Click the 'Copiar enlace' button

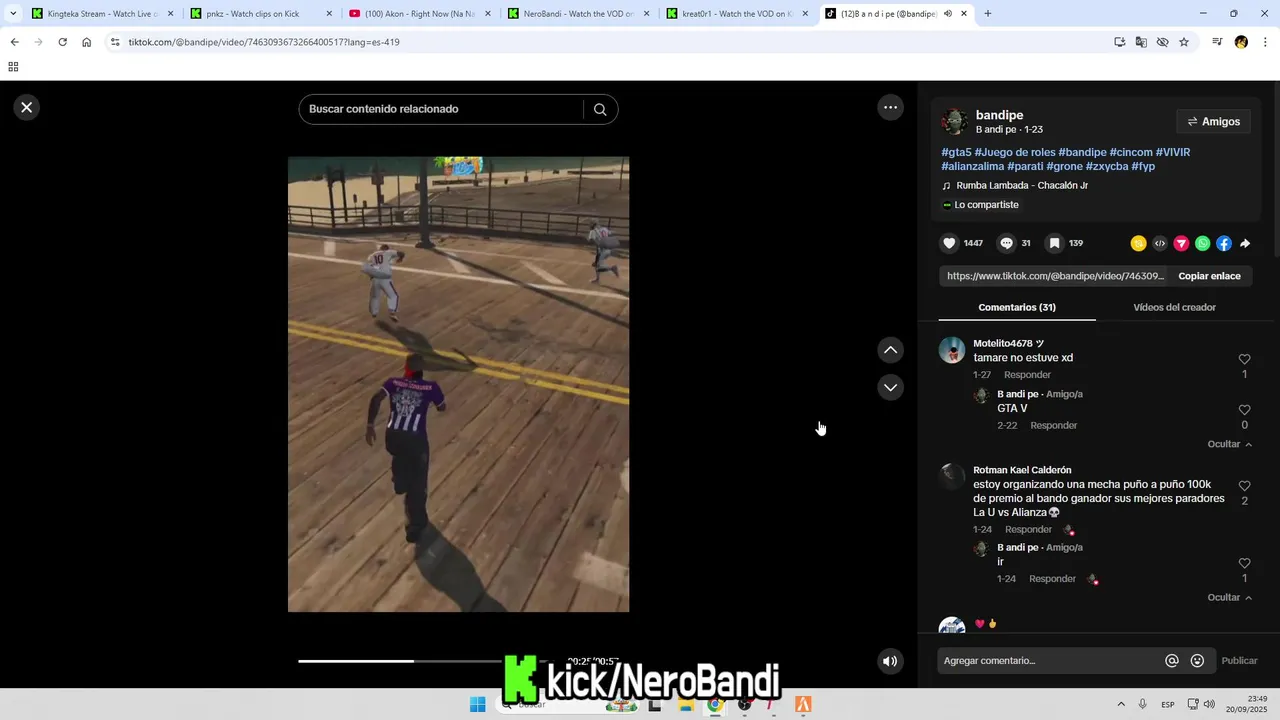coord(1209,276)
